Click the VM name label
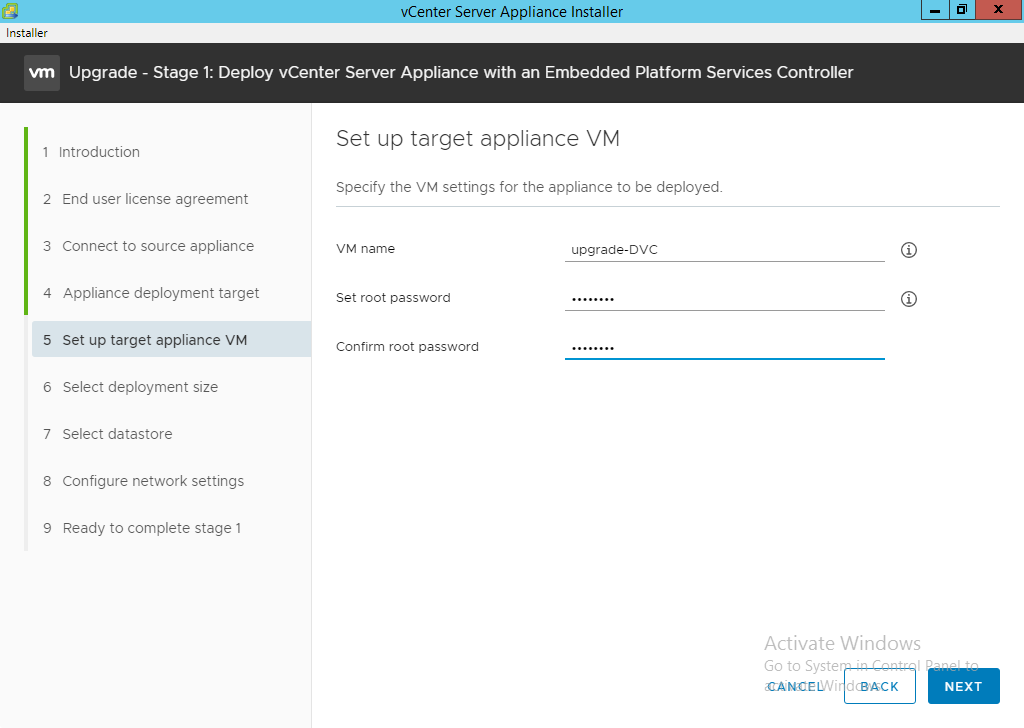 (365, 249)
